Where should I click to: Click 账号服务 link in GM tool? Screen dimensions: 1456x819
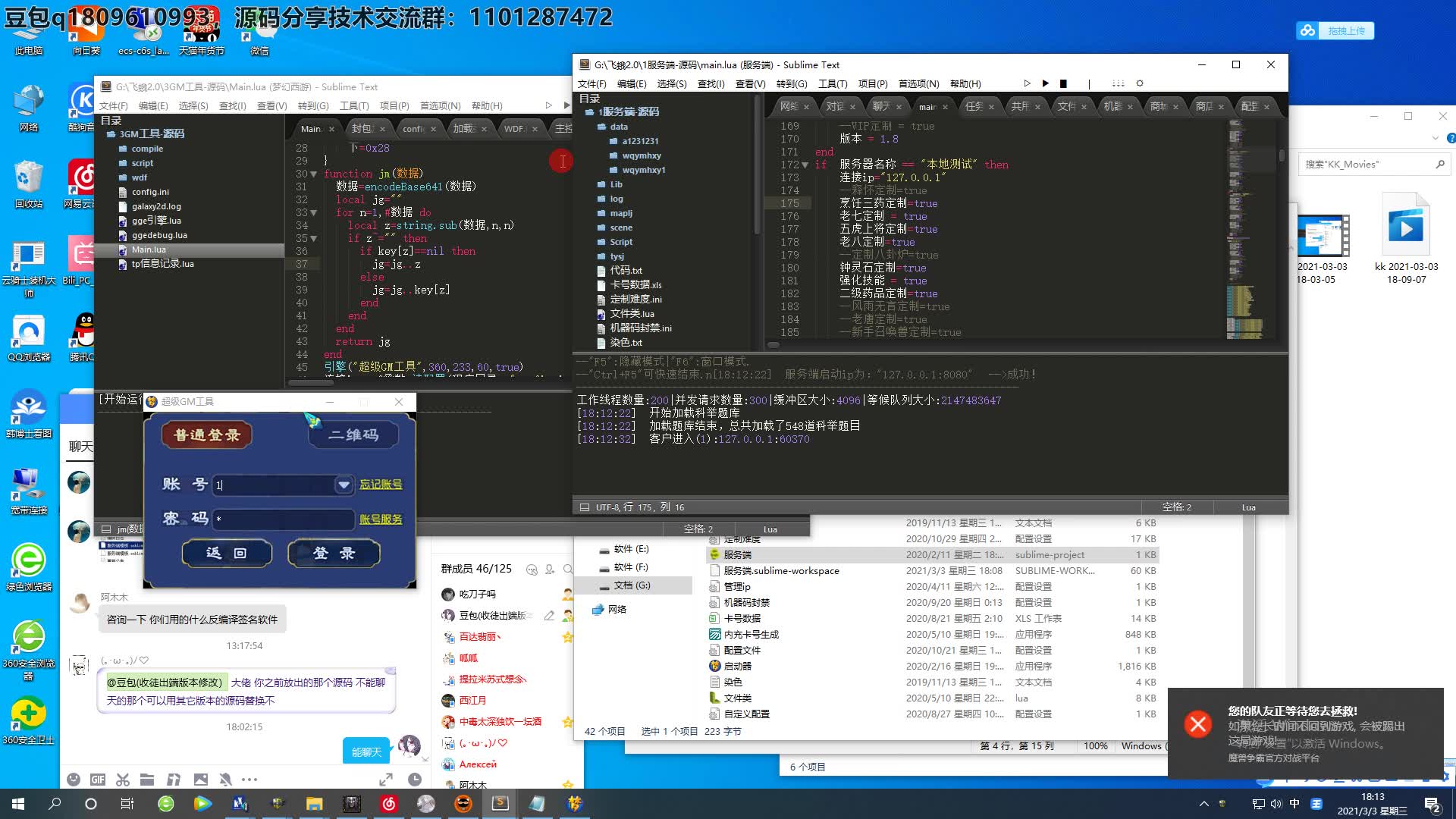click(381, 519)
